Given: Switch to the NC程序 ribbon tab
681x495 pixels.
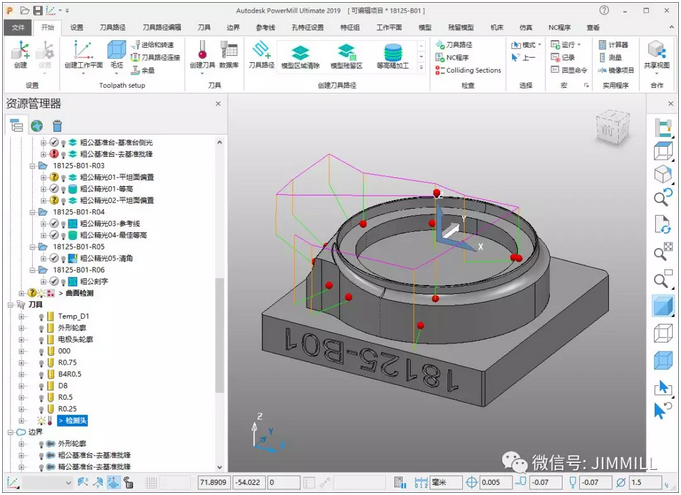Looking at the screenshot, I should tap(559, 27).
